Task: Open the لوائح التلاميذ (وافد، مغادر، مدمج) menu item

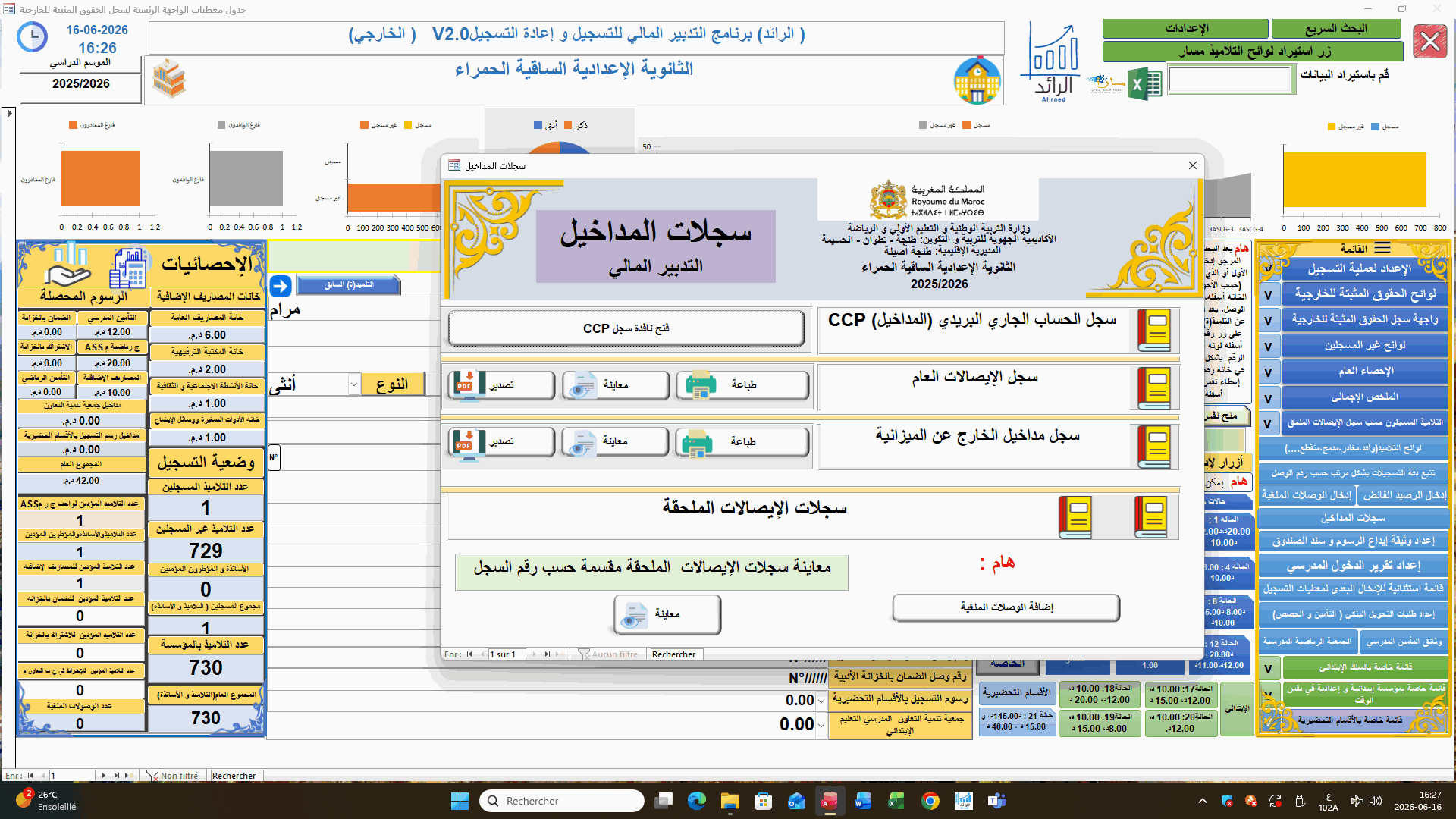Action: point(1353,448)
